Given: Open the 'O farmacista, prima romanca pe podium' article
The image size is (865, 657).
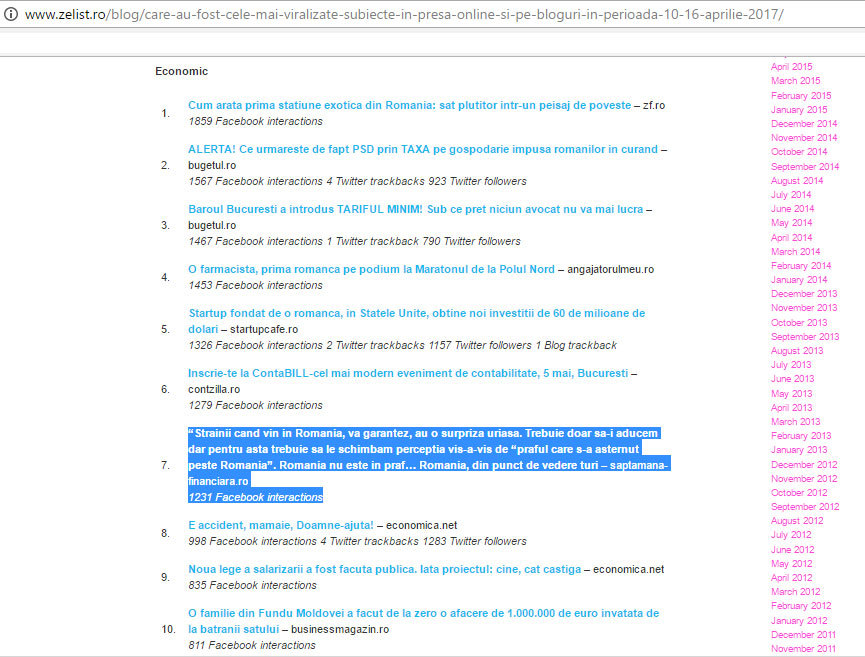Looking at the screenshot, I should point(370,269).
